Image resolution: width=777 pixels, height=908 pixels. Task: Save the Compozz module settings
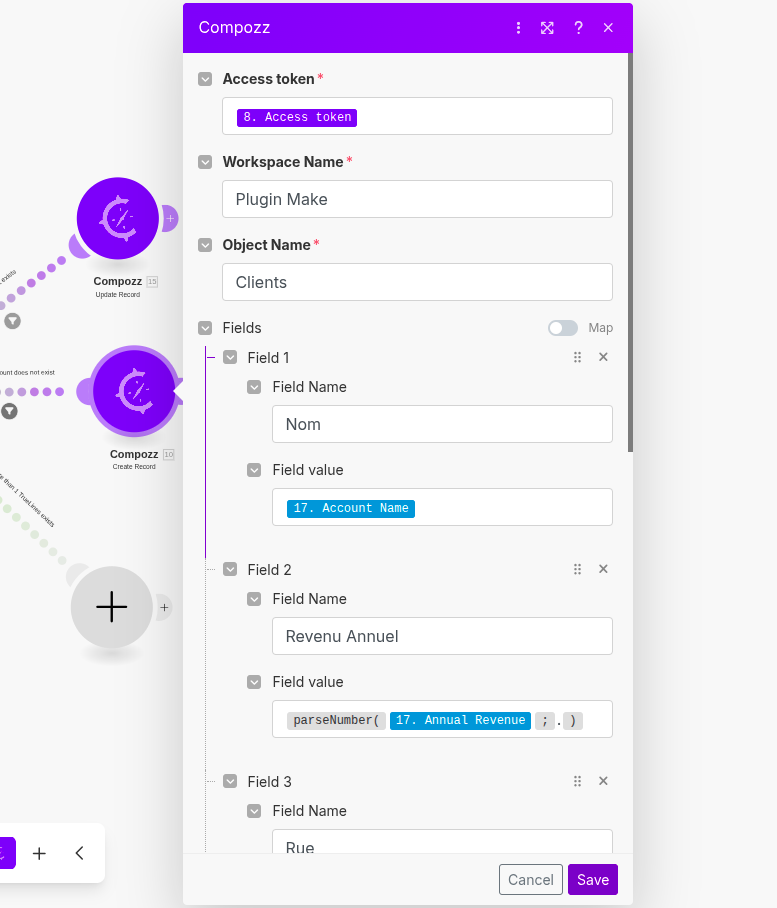pyautogui.click(x=592, y=880)
